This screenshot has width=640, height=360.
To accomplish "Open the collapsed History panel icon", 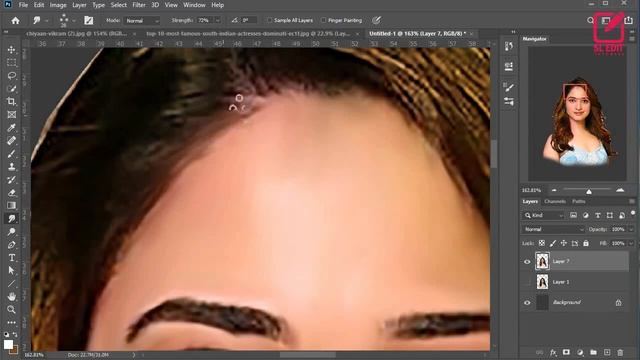I will [509, 46].
